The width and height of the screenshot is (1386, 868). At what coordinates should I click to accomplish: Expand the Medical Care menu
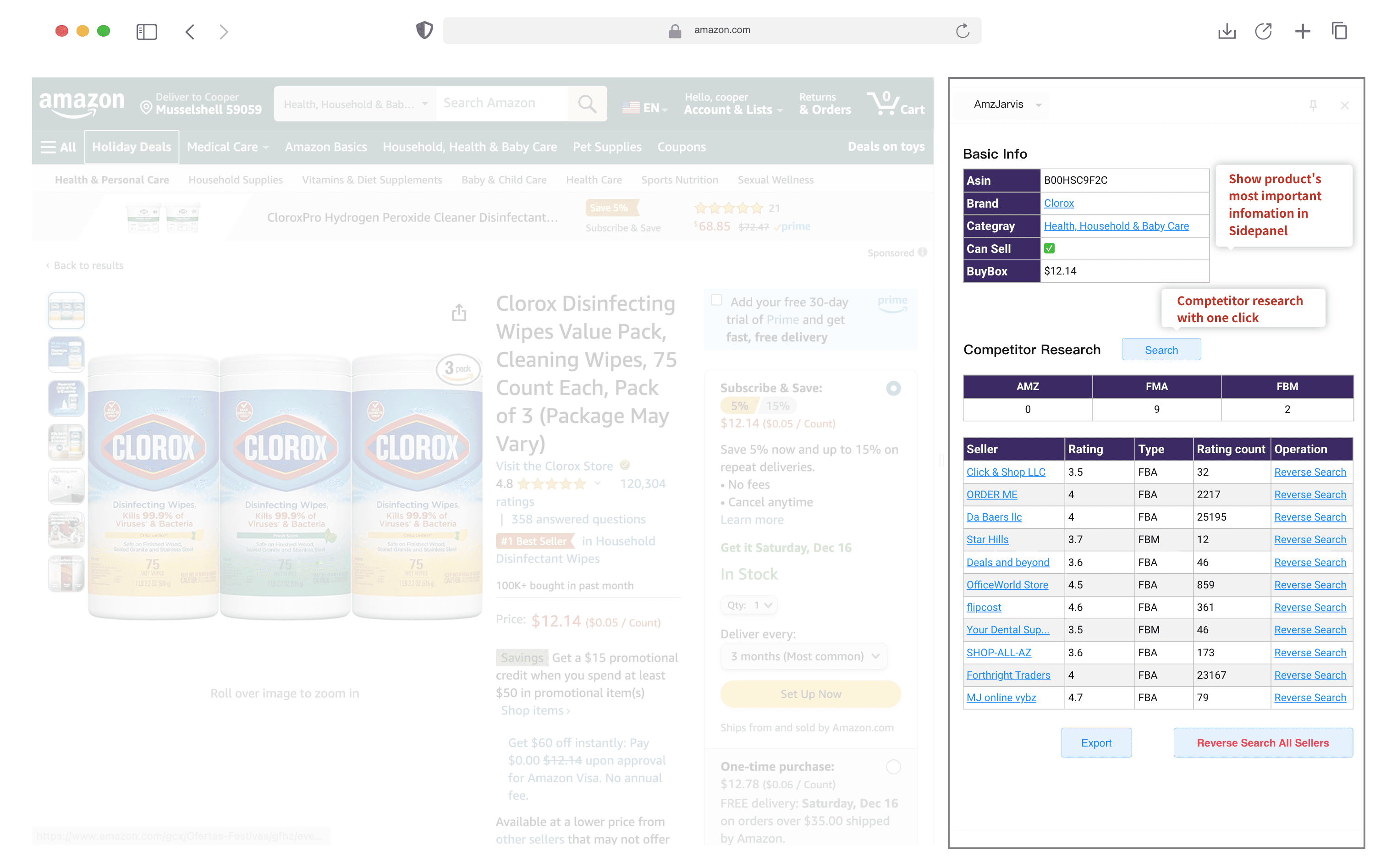tap(228, 147)
